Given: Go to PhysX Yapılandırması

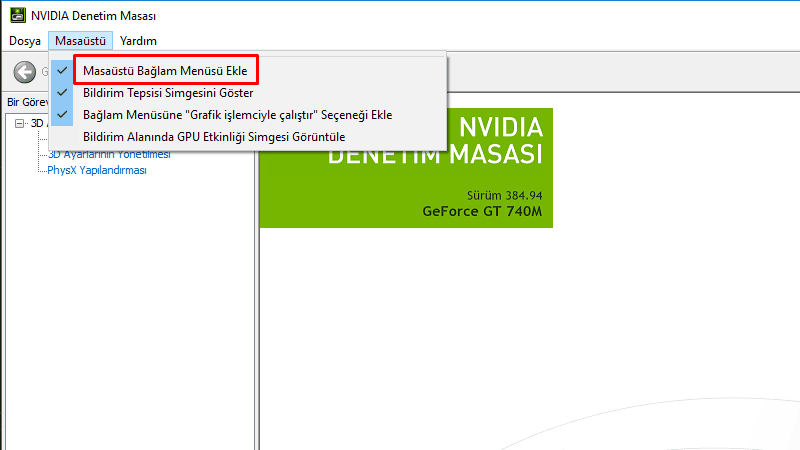Looking at the screenshot, I should (x=97, y=170).
